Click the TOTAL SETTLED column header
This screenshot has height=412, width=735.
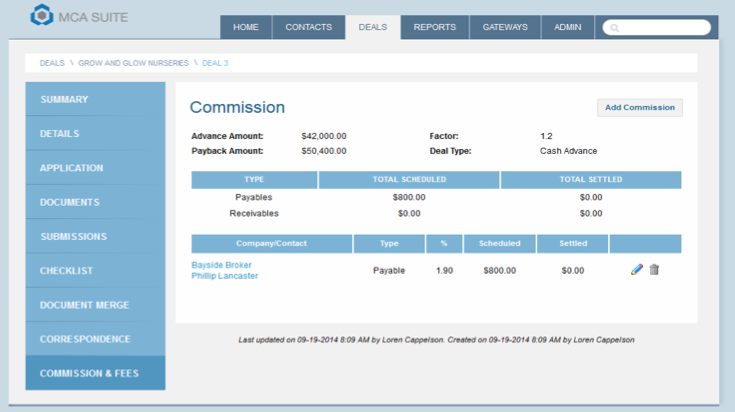(x=591, y=180)
